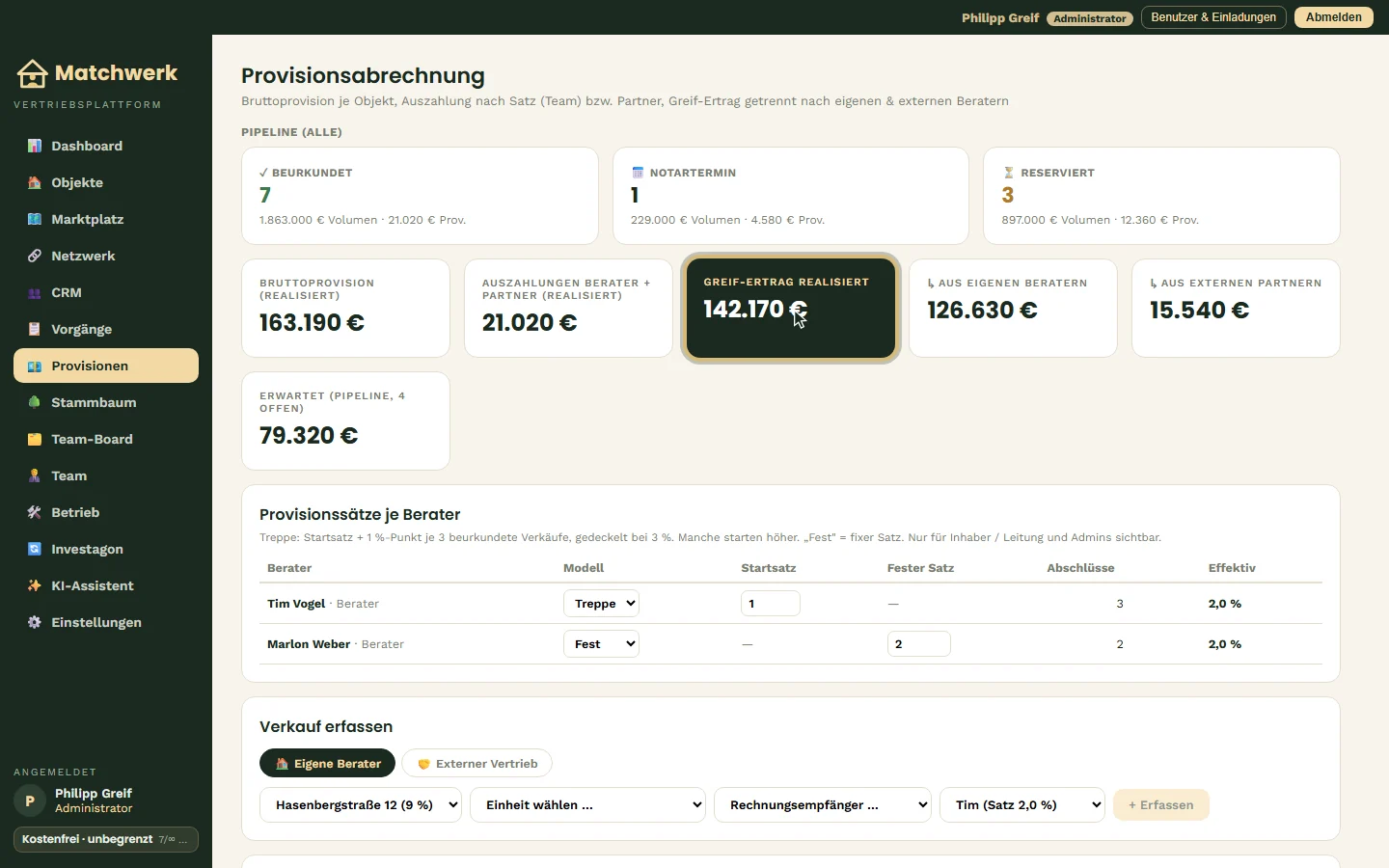This screenshot has width=1389, height=868.
Task: Click the Betrieb tools icon
Action: pyautogui.click(x=35, y=512)
